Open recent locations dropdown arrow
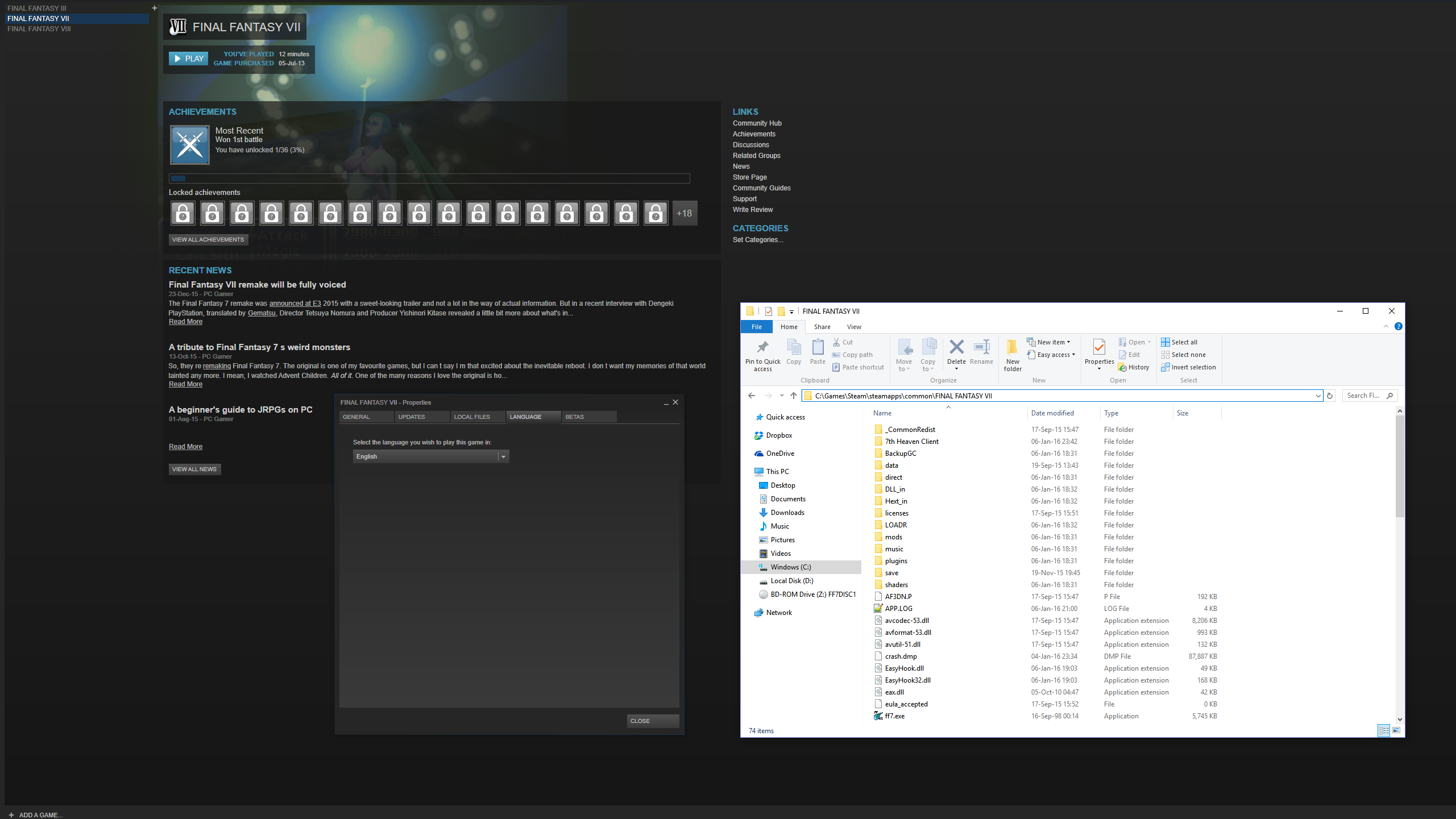The width and height of the screenshot is (1456, 819). pos(782,396)
